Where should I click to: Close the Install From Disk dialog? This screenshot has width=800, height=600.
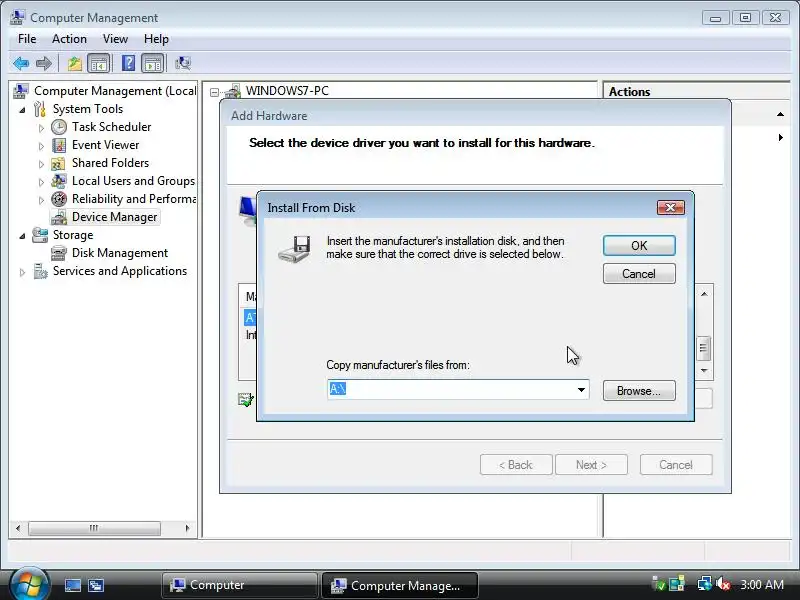670,207
